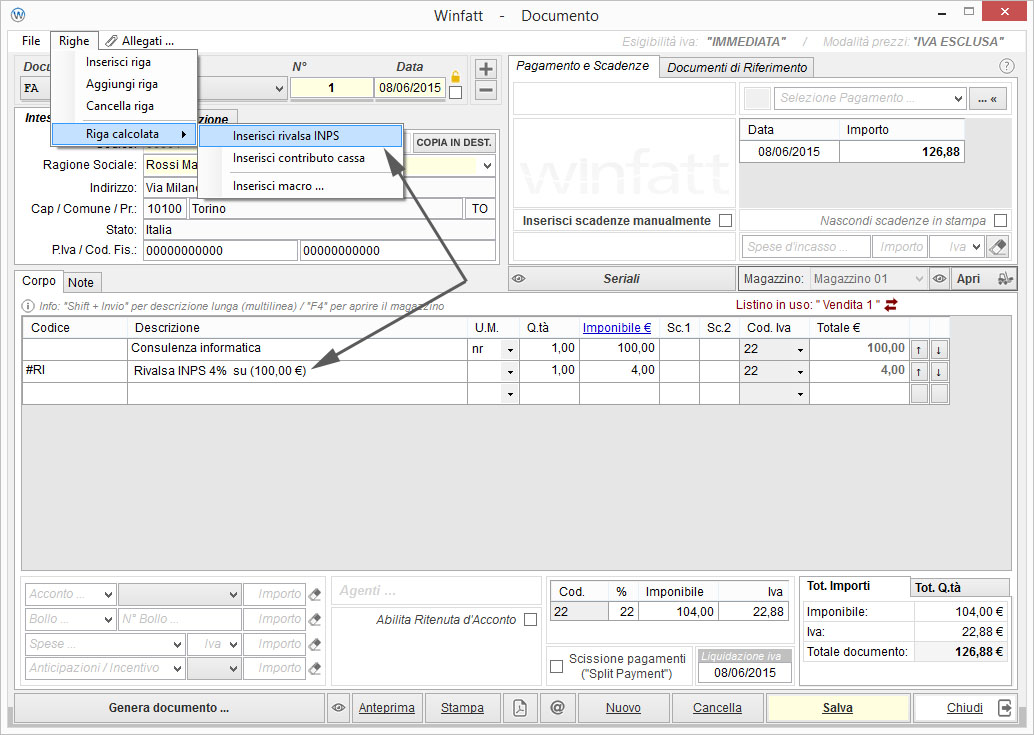Click the @ email icon
The height and width of the screenshot is (735, 1034).
click(557, 708)
